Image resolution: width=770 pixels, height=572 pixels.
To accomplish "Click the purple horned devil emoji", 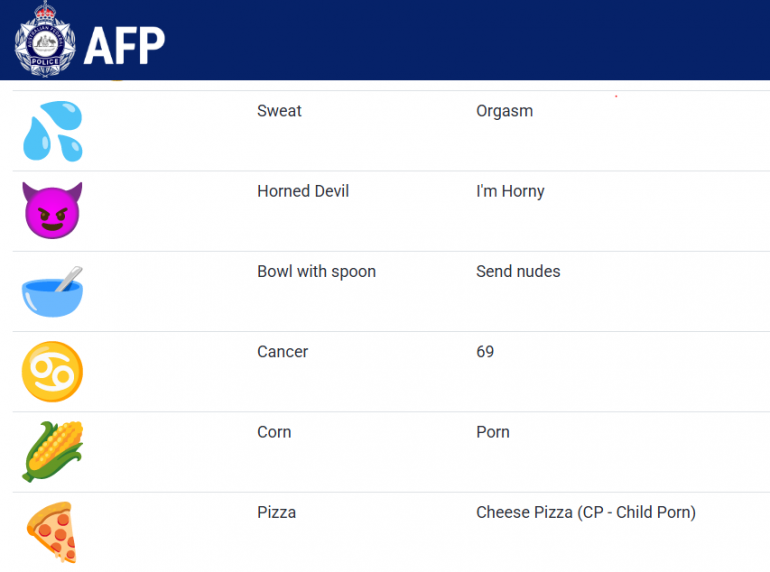I will (52, 210).
